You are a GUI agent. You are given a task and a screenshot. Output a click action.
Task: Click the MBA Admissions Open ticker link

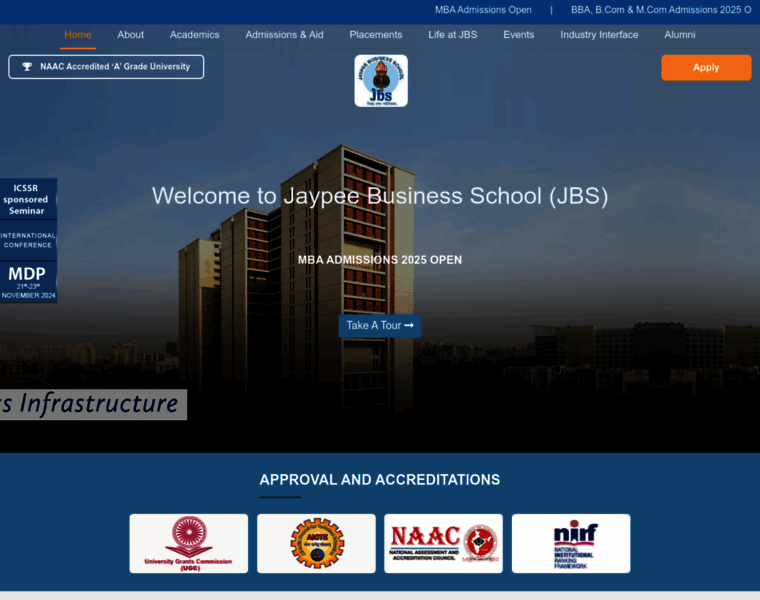483,10
